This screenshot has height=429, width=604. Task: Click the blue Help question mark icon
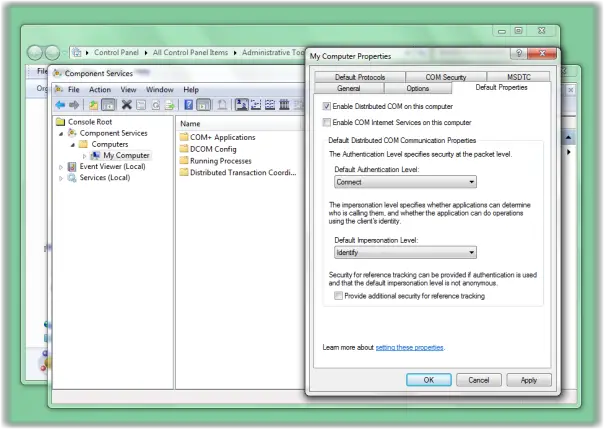[x=188, y=105]
